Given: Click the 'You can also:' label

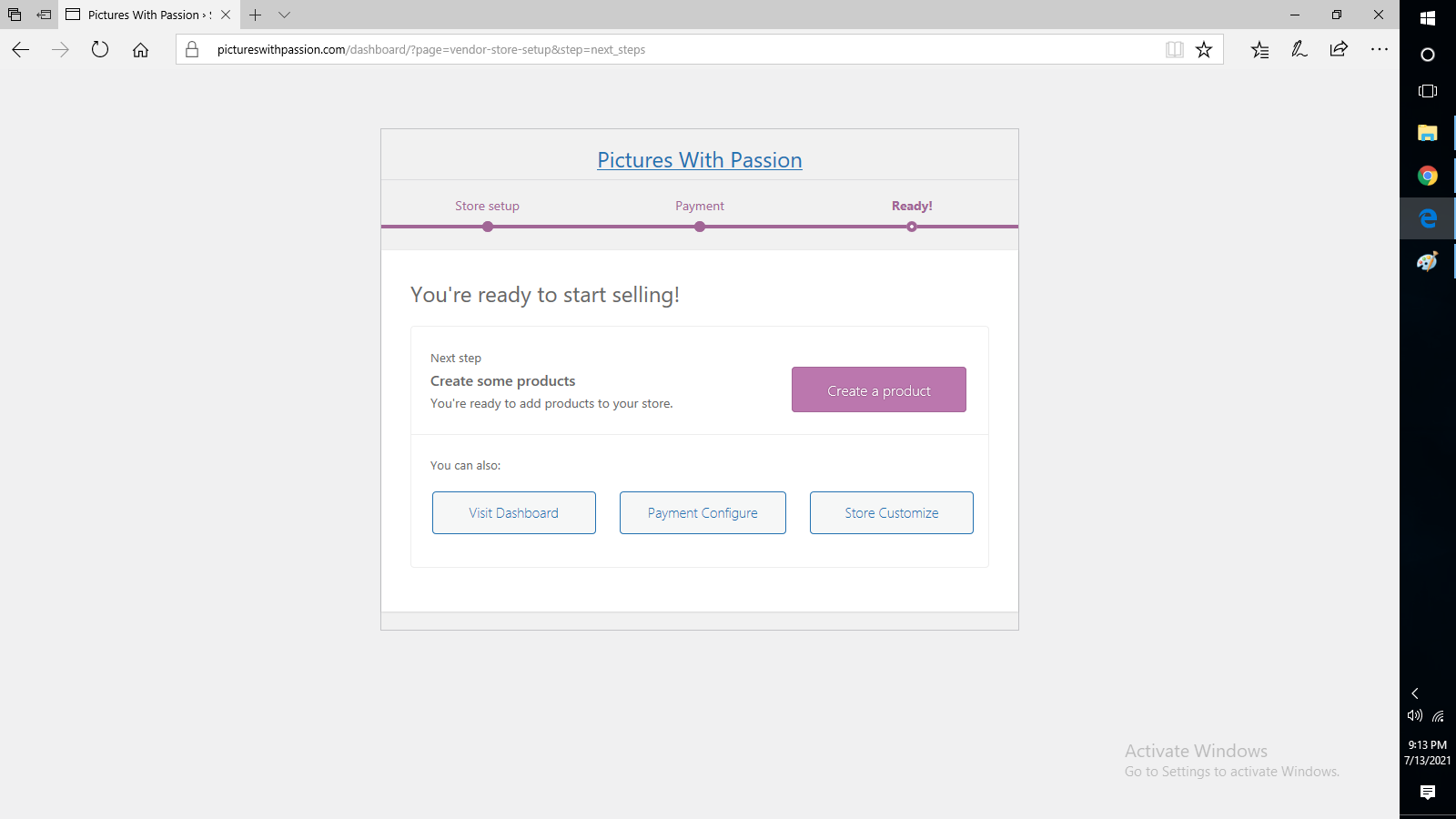Looking at the screenshot, I should (465, 465).
